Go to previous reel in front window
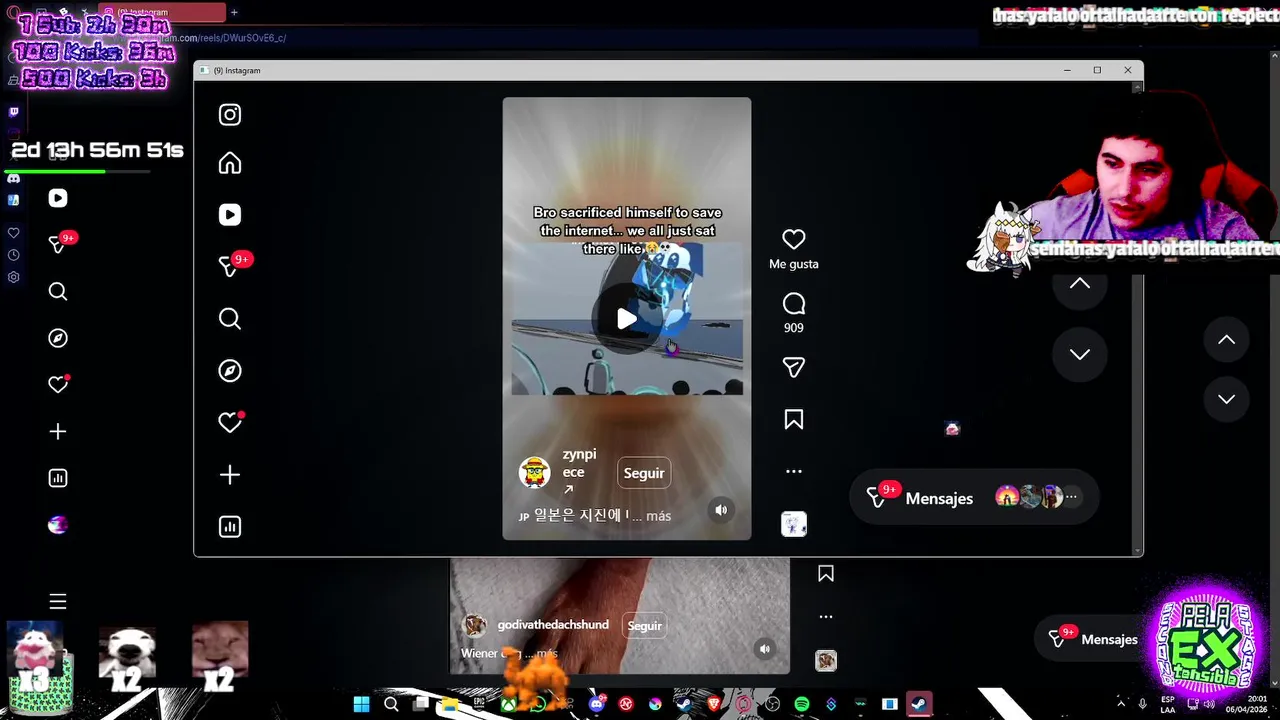 pos(1080,283)
